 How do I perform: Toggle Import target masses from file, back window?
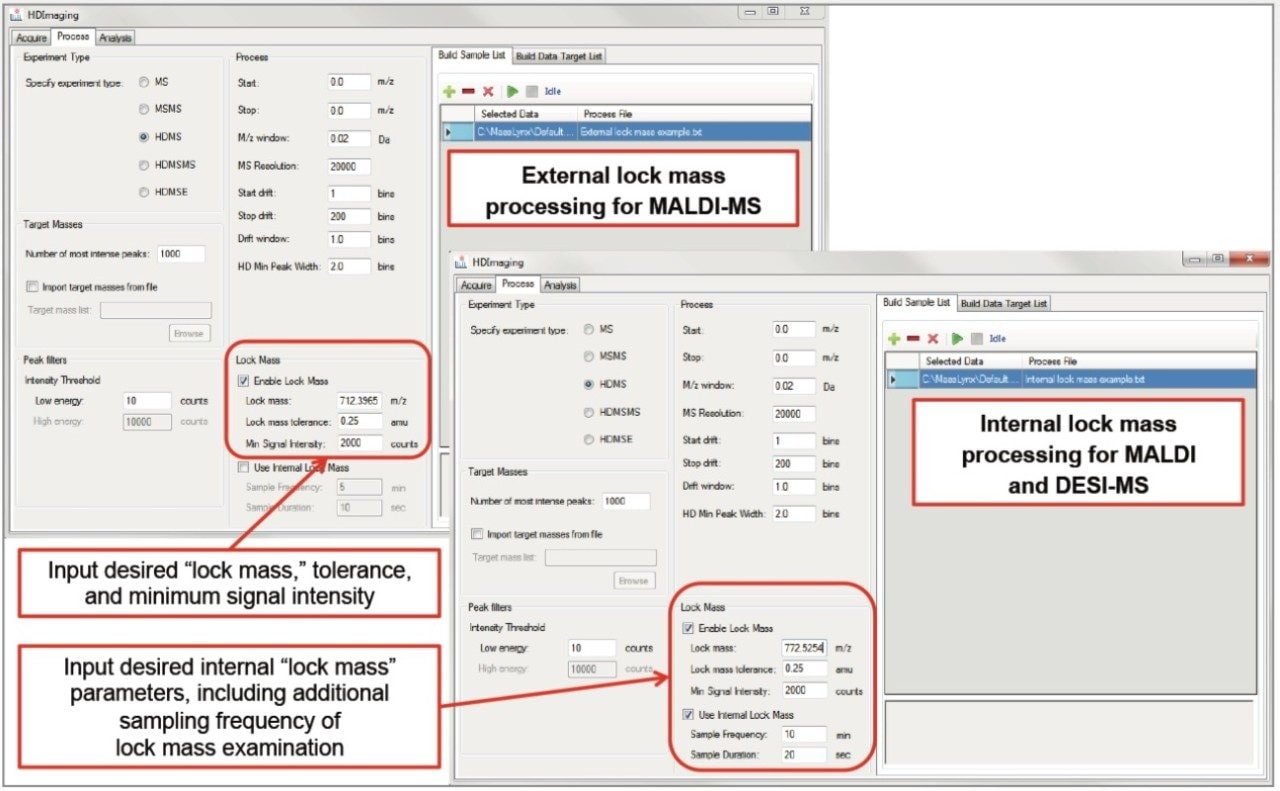pos(33,287)
